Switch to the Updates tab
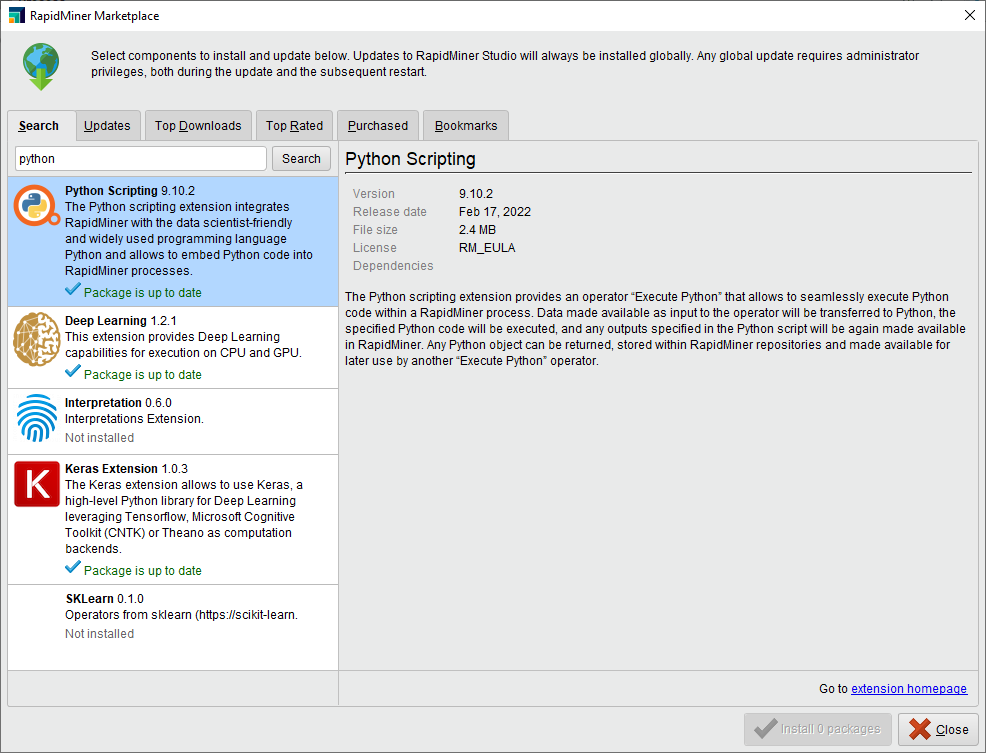The image size is (986, 753). pos(107,125)
